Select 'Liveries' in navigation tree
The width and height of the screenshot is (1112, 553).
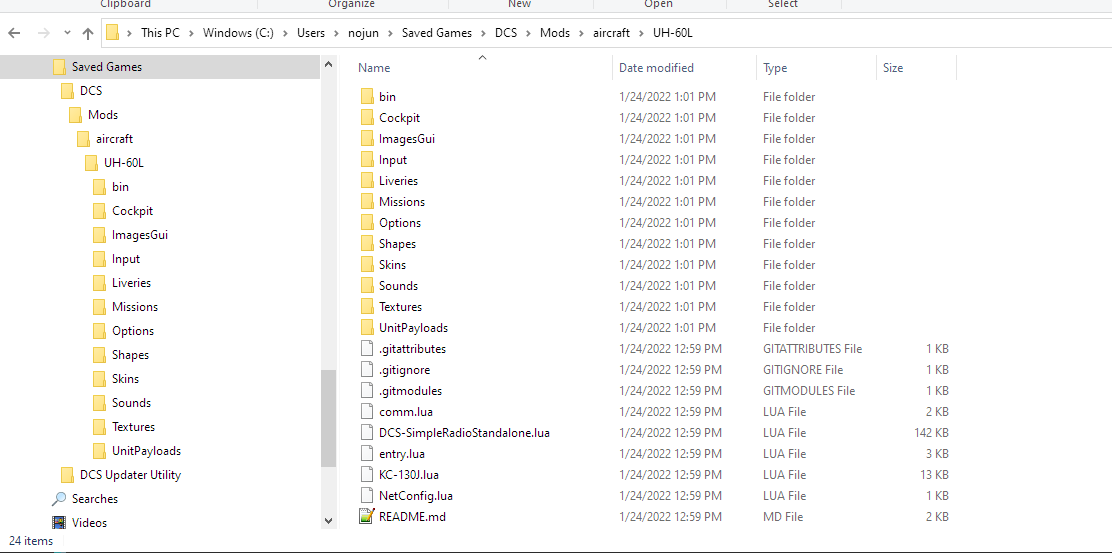coord(131,283)
